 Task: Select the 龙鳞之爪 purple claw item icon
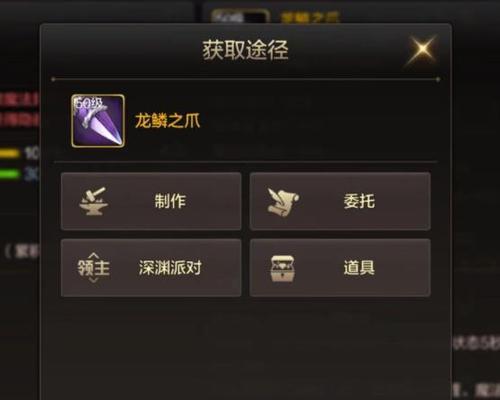pos(98,121)
